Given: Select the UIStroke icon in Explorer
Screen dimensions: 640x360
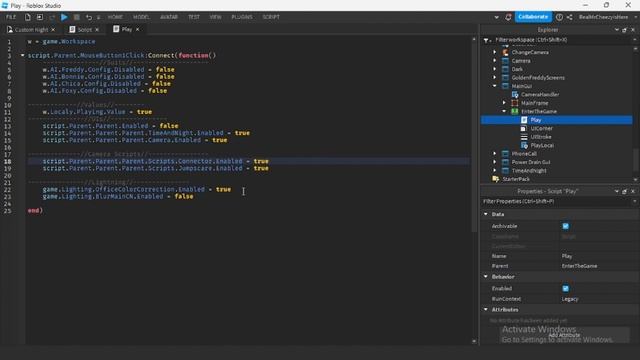Looking at the screenshot, I should 524,137.
